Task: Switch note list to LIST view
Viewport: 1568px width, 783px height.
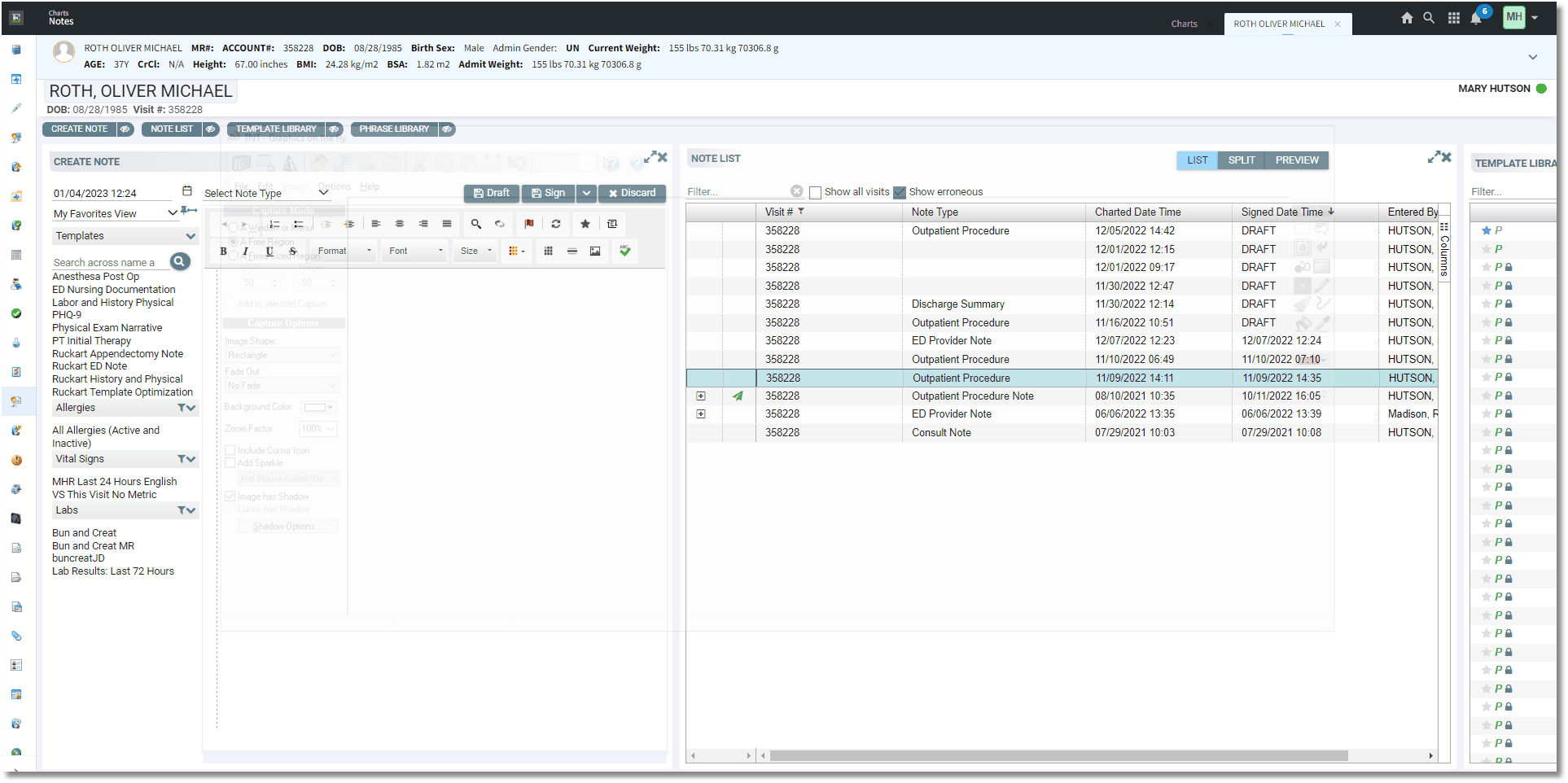Action: [x=1198, y=160]
